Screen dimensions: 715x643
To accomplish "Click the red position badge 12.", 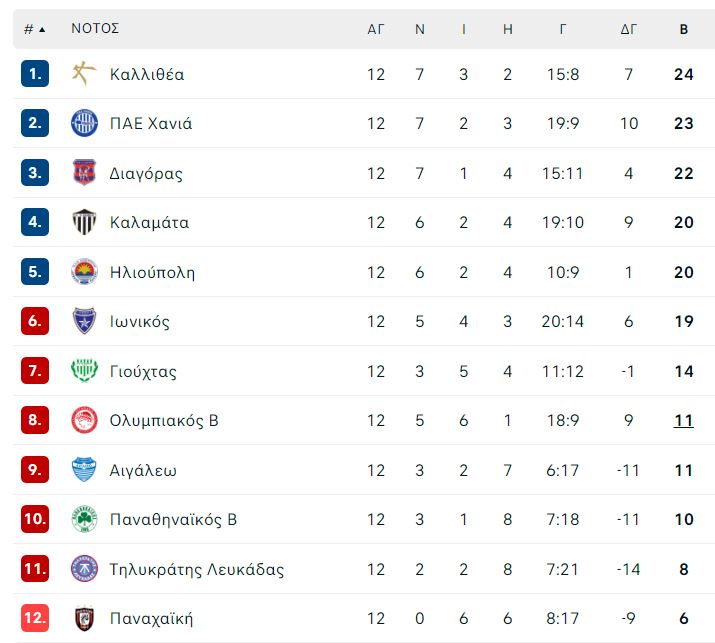I will (35, 618).
